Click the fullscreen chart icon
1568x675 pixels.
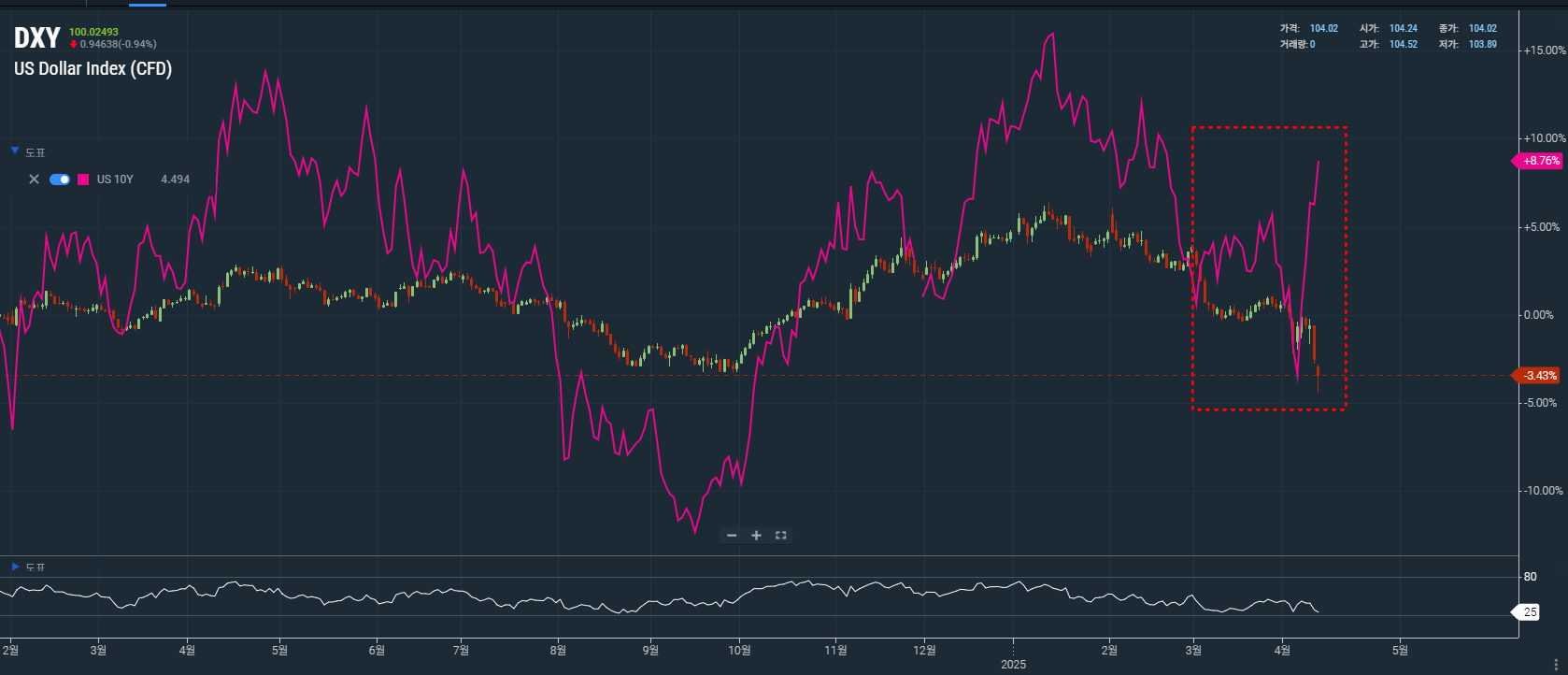click(781, 536)
